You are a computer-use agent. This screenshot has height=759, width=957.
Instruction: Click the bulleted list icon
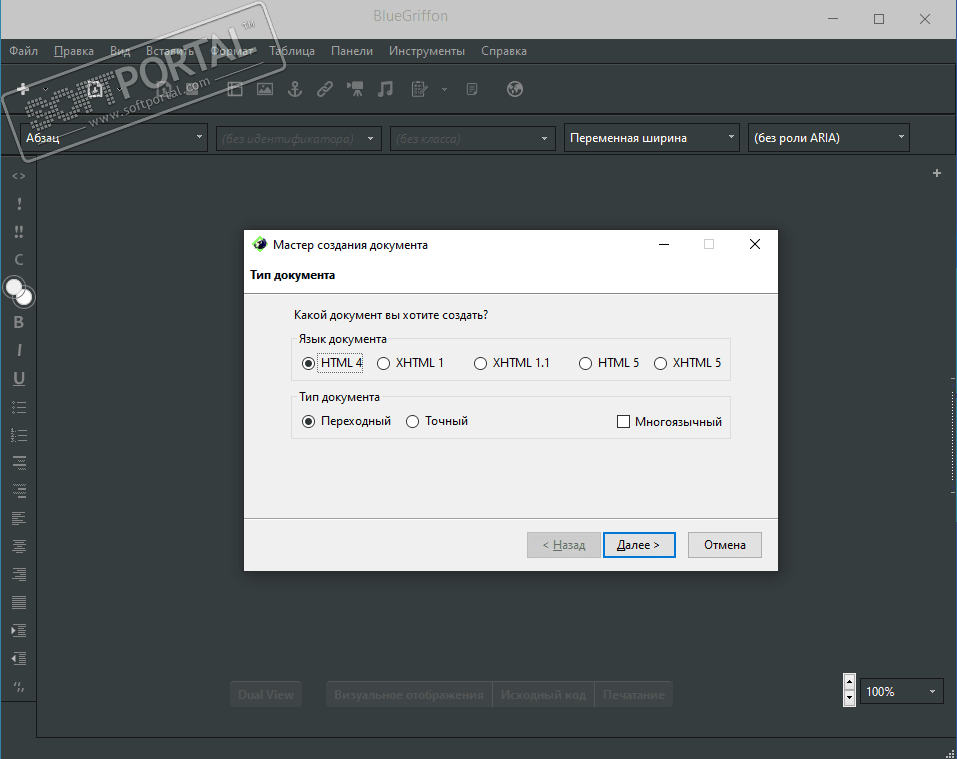pos(19,407)
